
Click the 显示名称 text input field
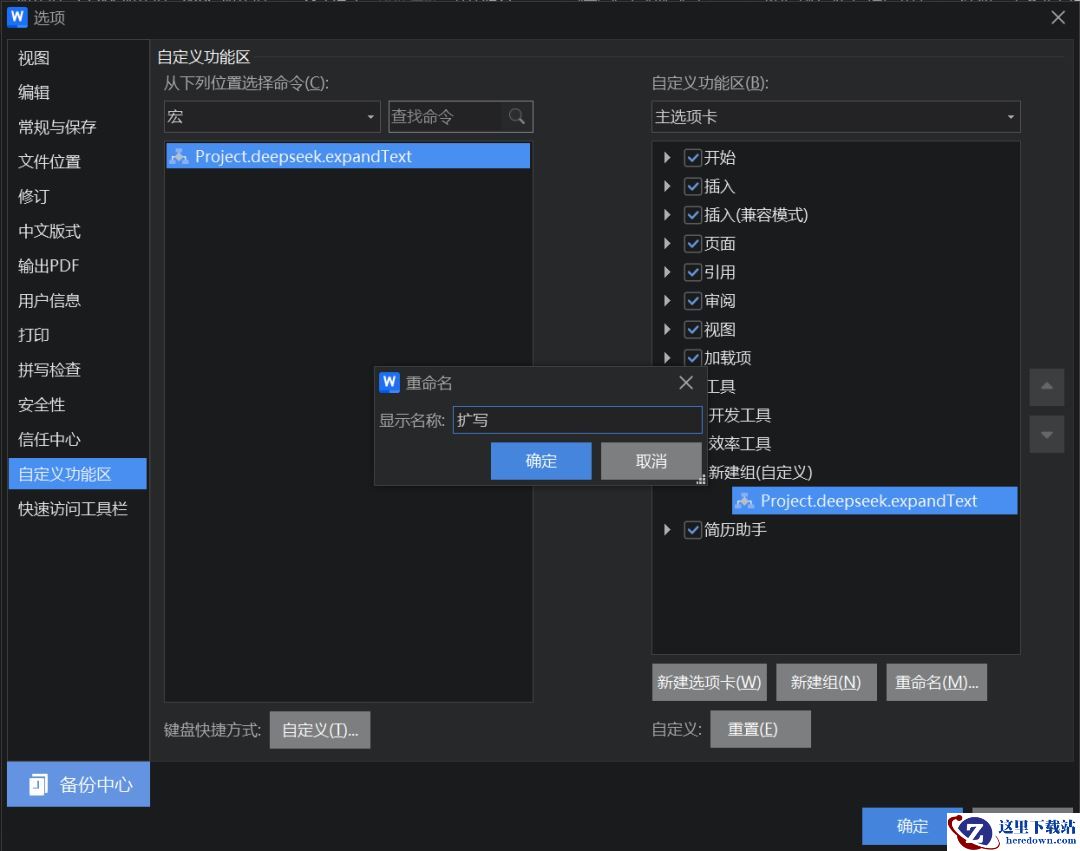coord(577,420)
